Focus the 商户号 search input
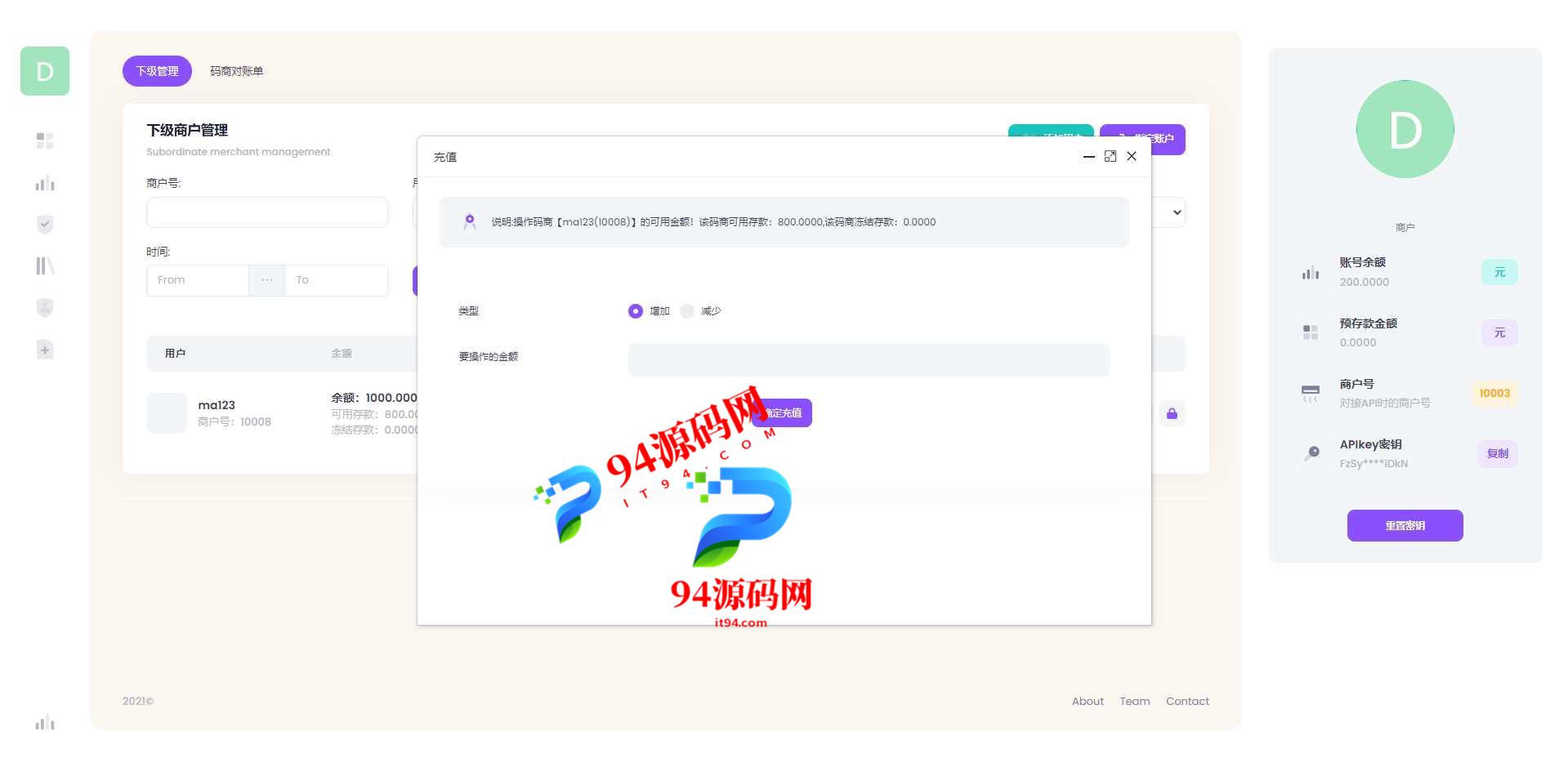Viewport: 1568px width, 758px height. click(x=267, y=212)
